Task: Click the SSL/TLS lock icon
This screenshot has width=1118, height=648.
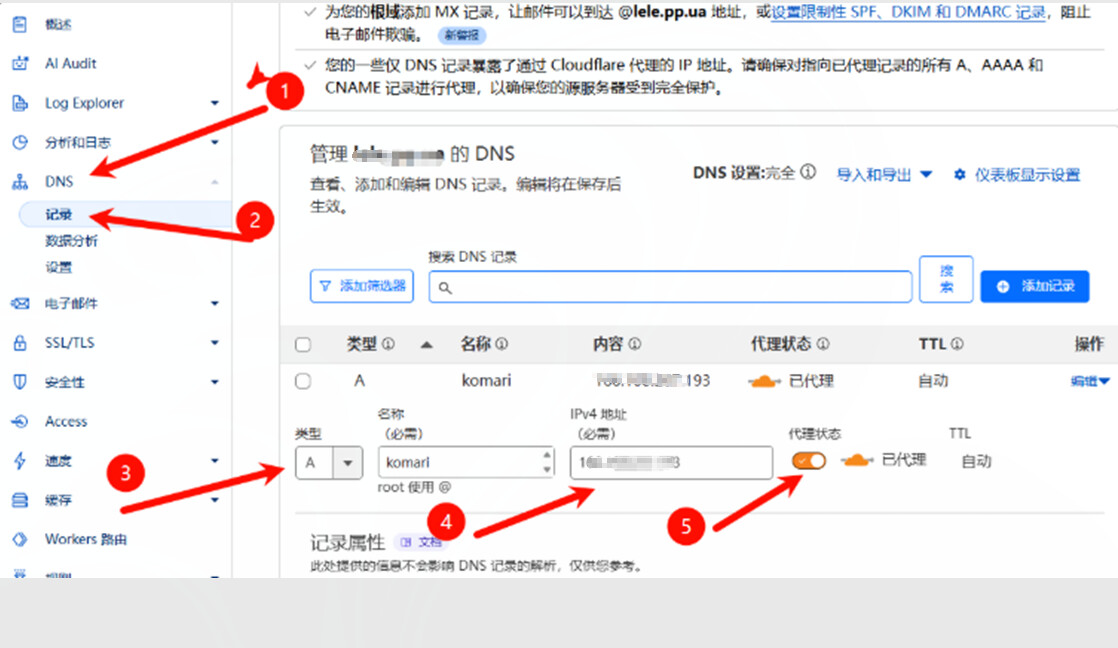Action: [19, 343]
